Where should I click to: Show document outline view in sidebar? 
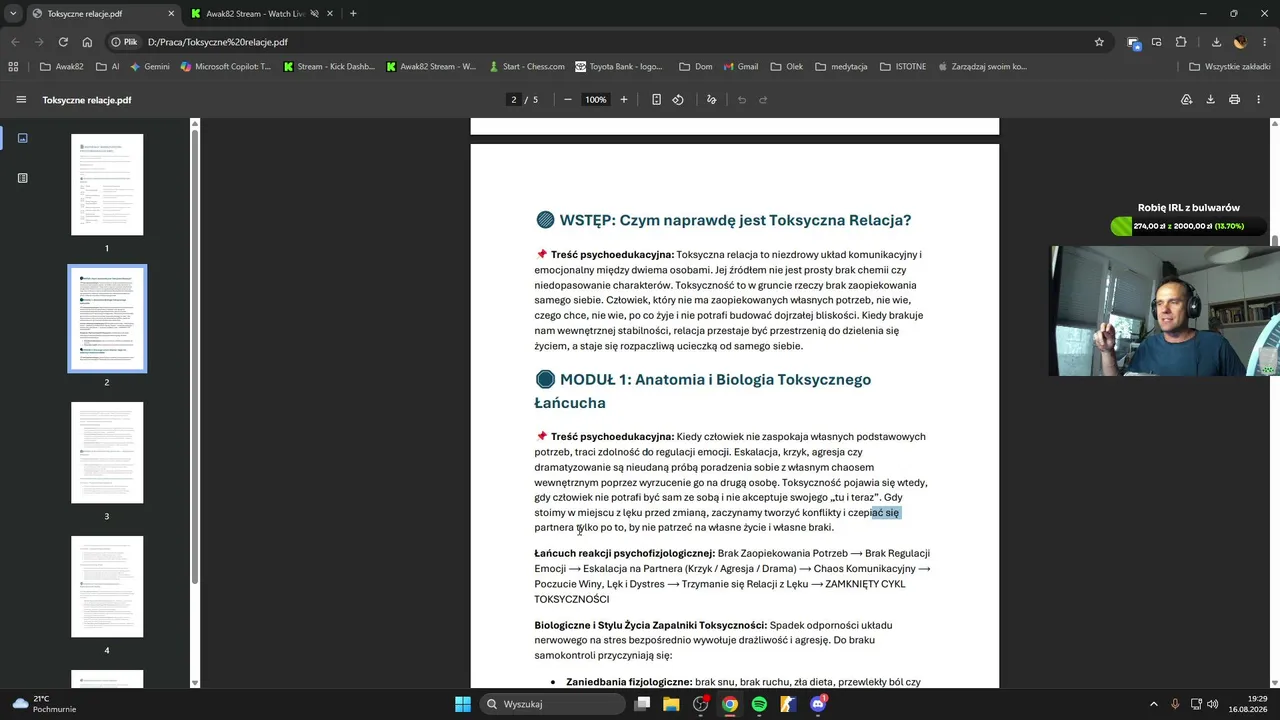click(23, 178)
